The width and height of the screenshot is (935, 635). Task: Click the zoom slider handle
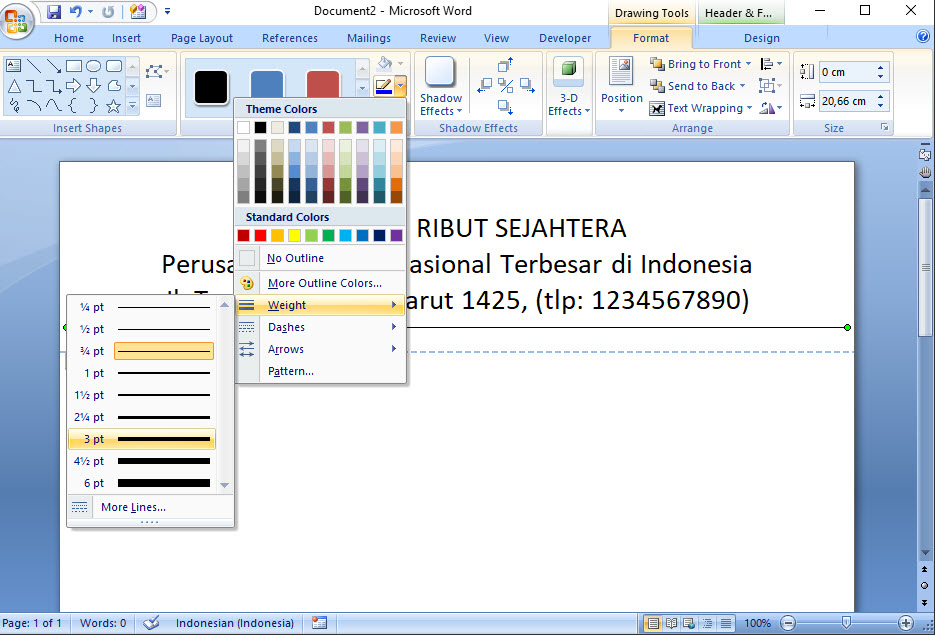click(846, 623)
